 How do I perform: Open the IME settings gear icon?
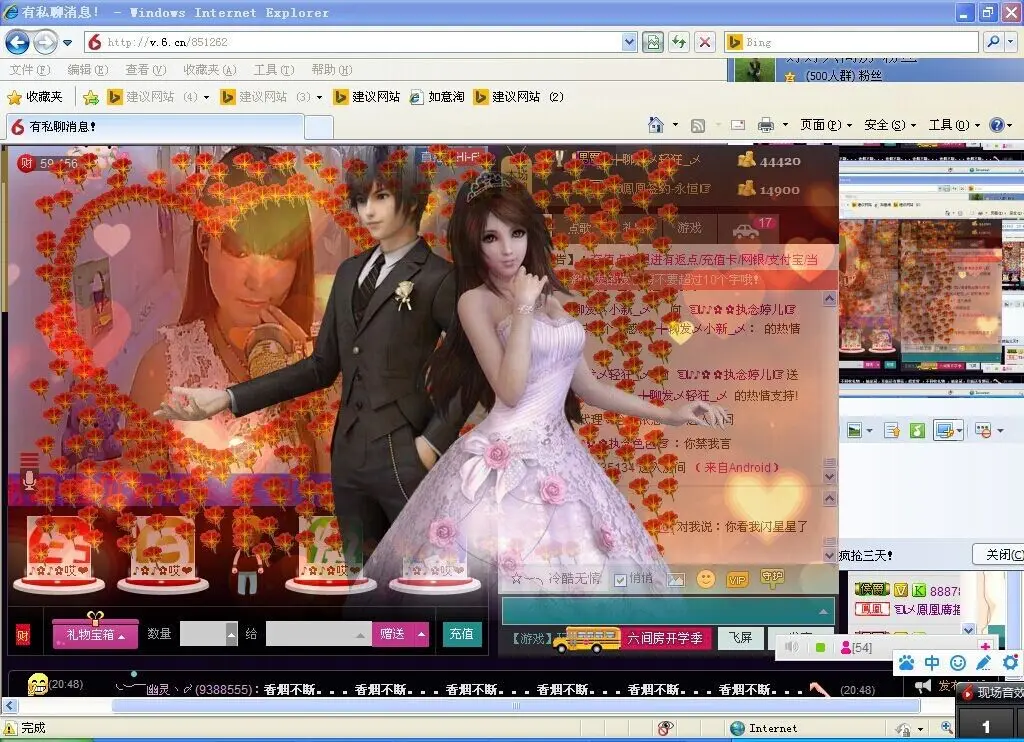click(1010, 664)
